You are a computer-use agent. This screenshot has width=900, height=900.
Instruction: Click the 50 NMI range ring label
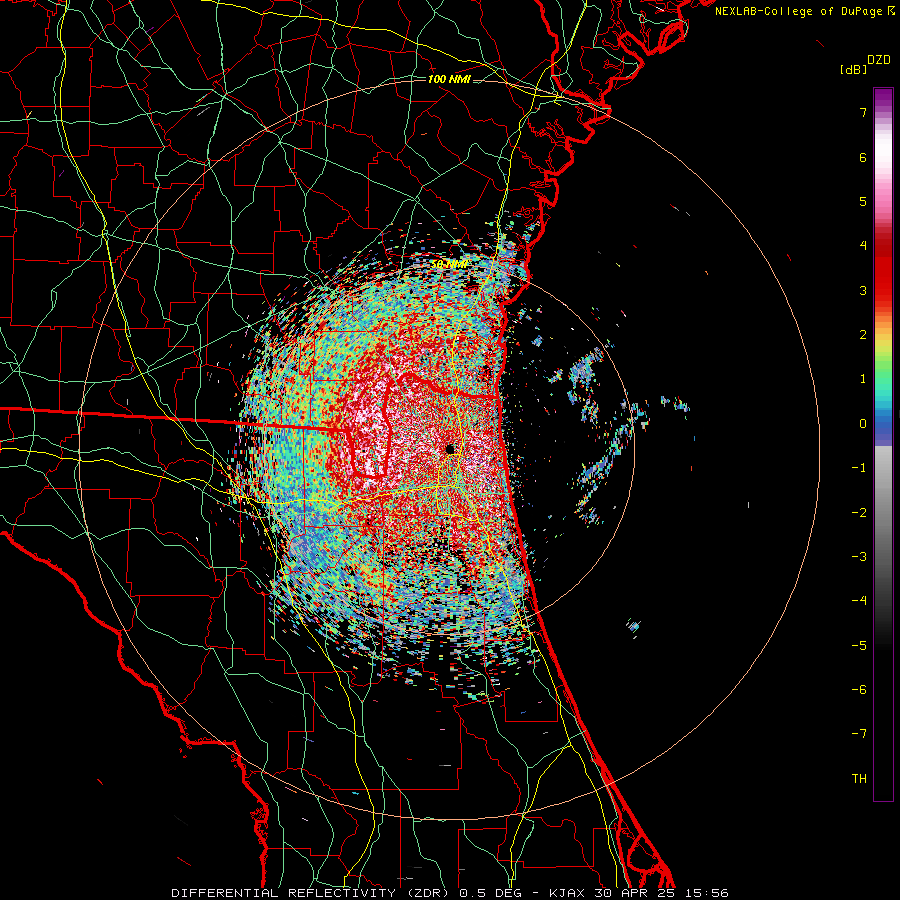(x=449, y=265)
